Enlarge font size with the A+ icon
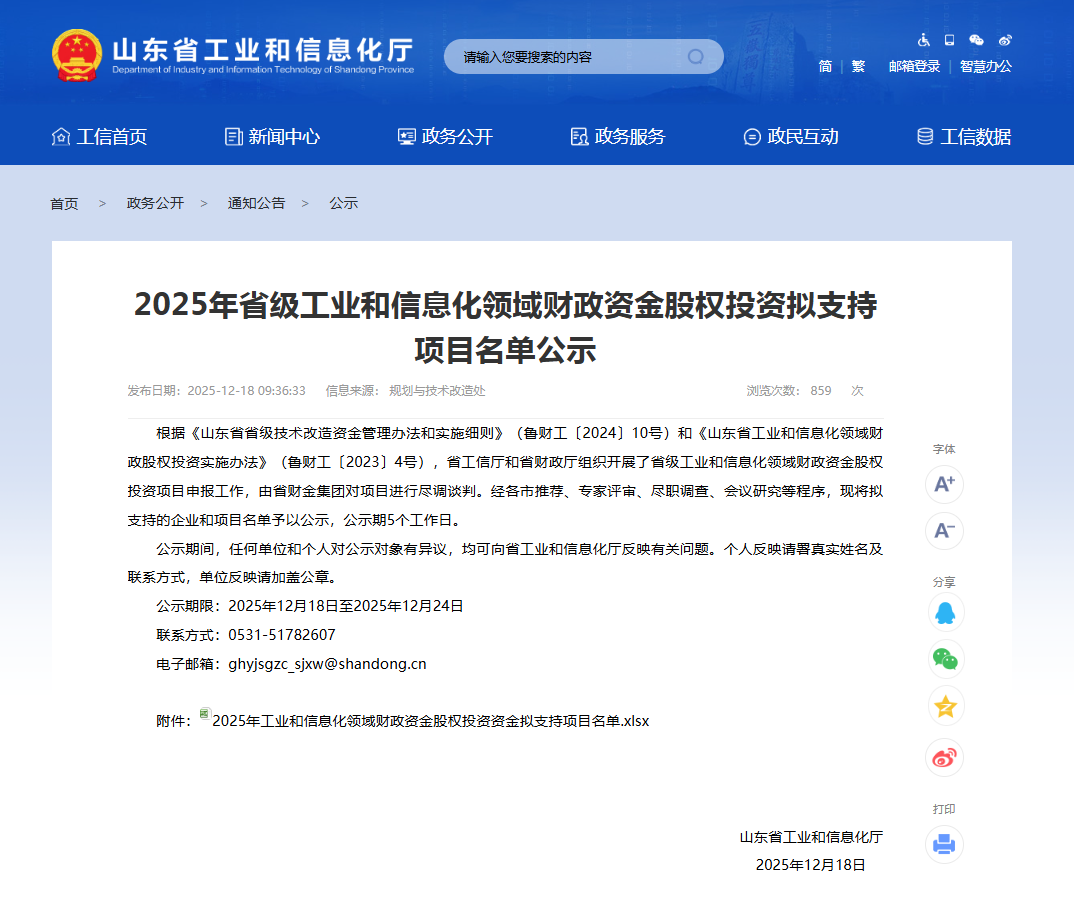1074x901 pixels. pos(943,484)
